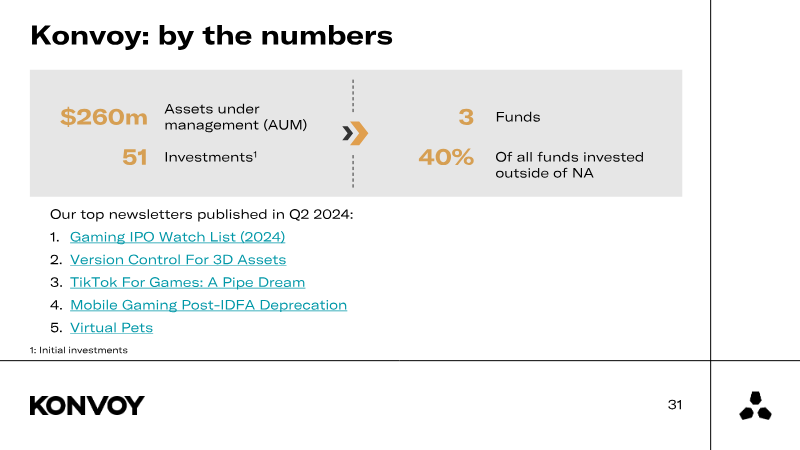This screenshot has width=800, height=450.
Task: Select the 51 investments number
Action: pos(135,157)
